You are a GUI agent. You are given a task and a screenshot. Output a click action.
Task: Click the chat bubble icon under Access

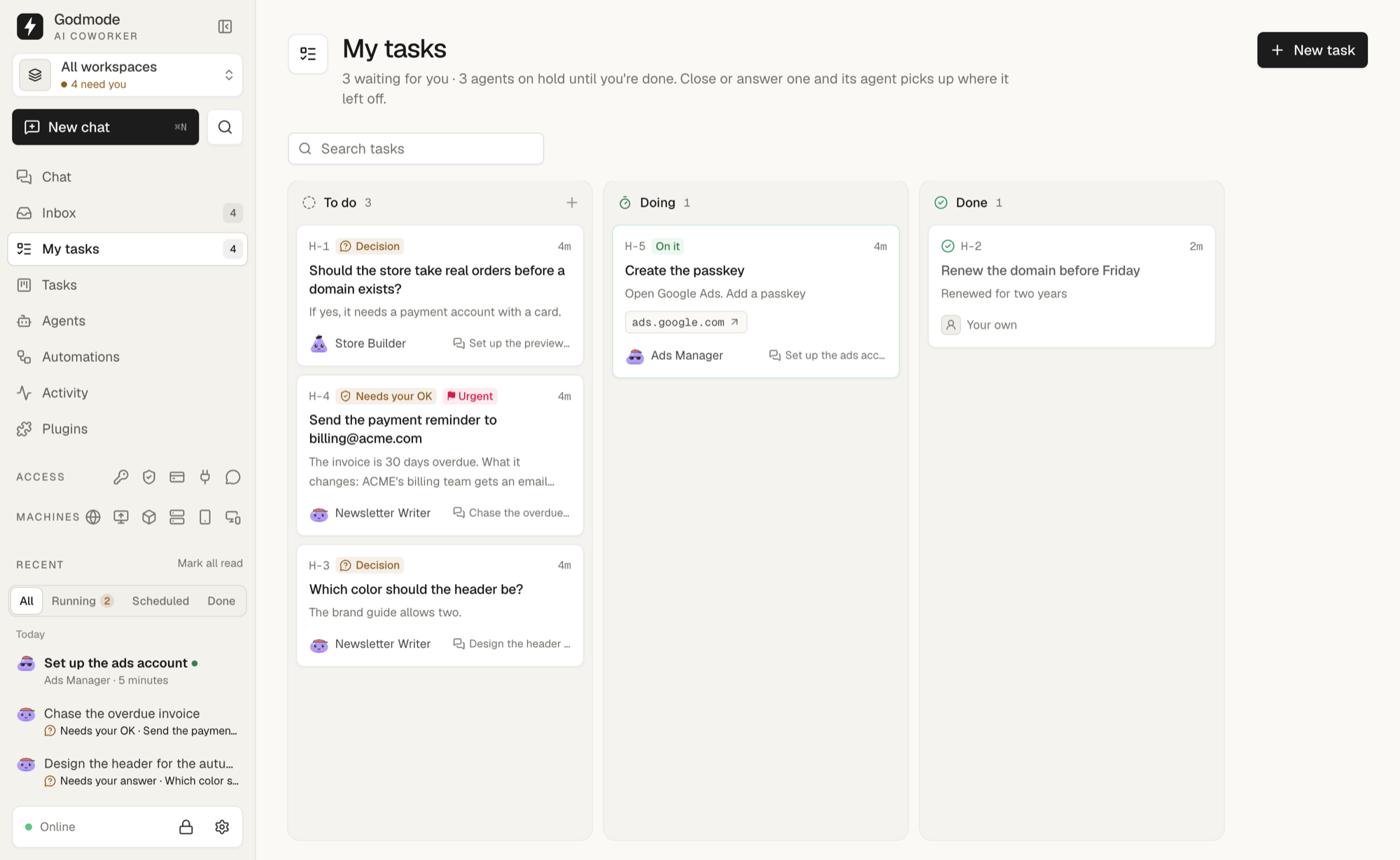(233, 477)
